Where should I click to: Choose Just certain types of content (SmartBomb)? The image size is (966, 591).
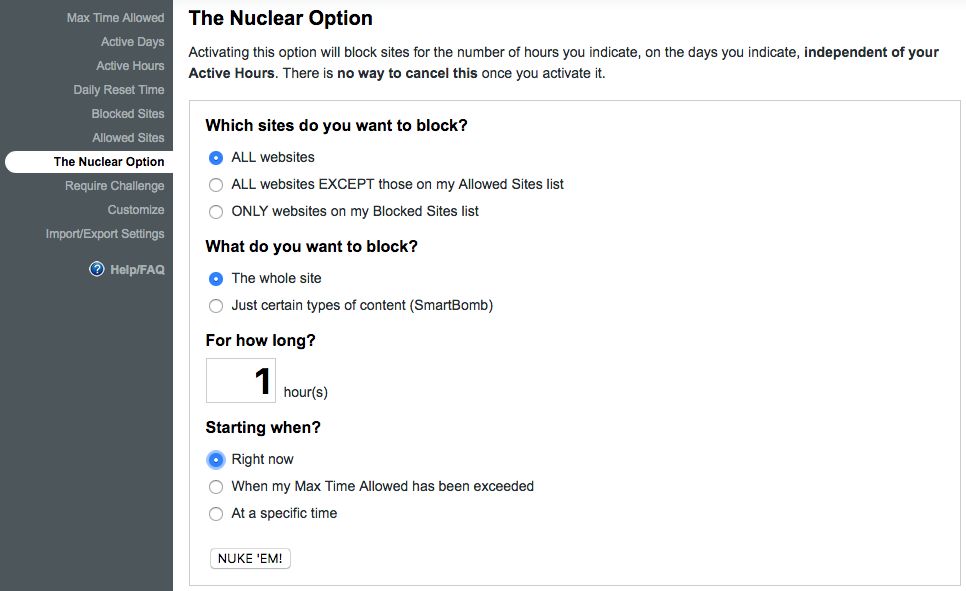[216, 306]
